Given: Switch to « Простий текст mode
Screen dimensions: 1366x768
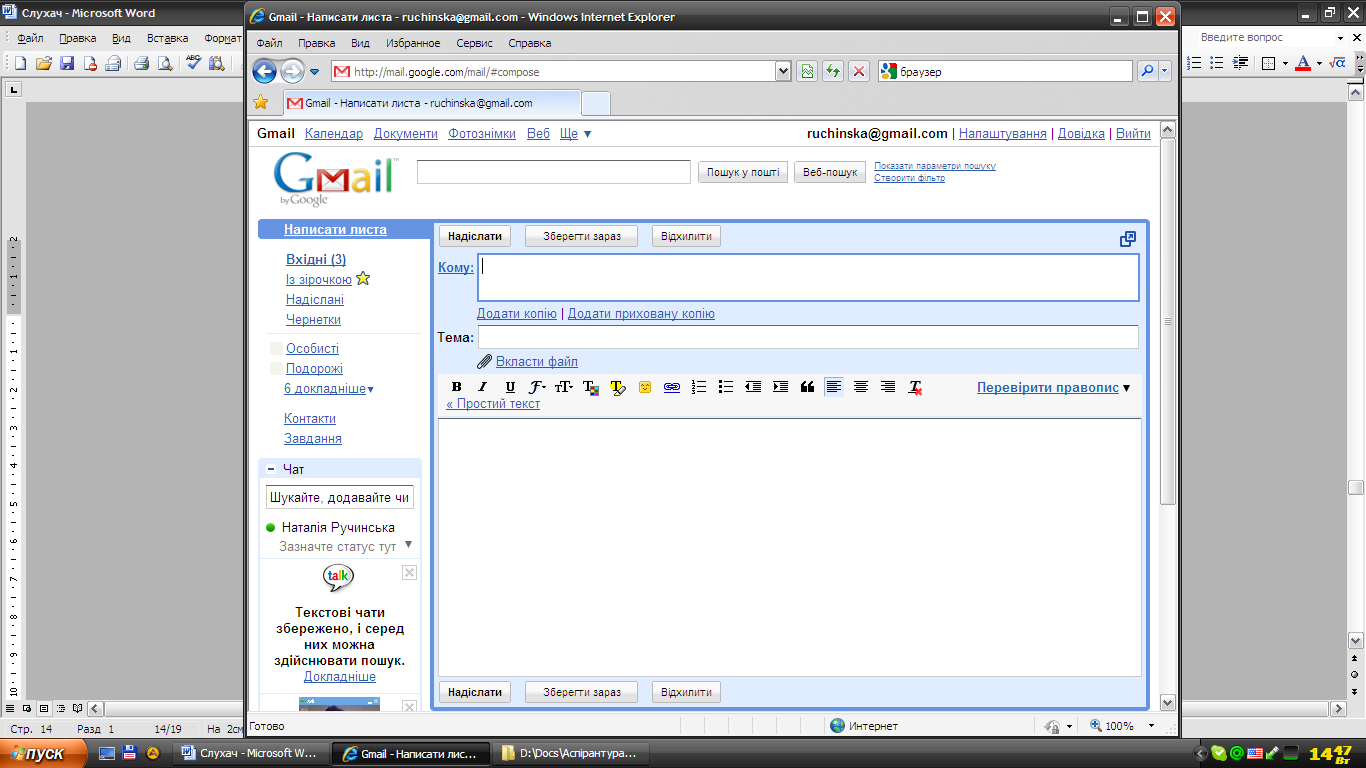Looking at the screenshot, I should pos(493,404).
